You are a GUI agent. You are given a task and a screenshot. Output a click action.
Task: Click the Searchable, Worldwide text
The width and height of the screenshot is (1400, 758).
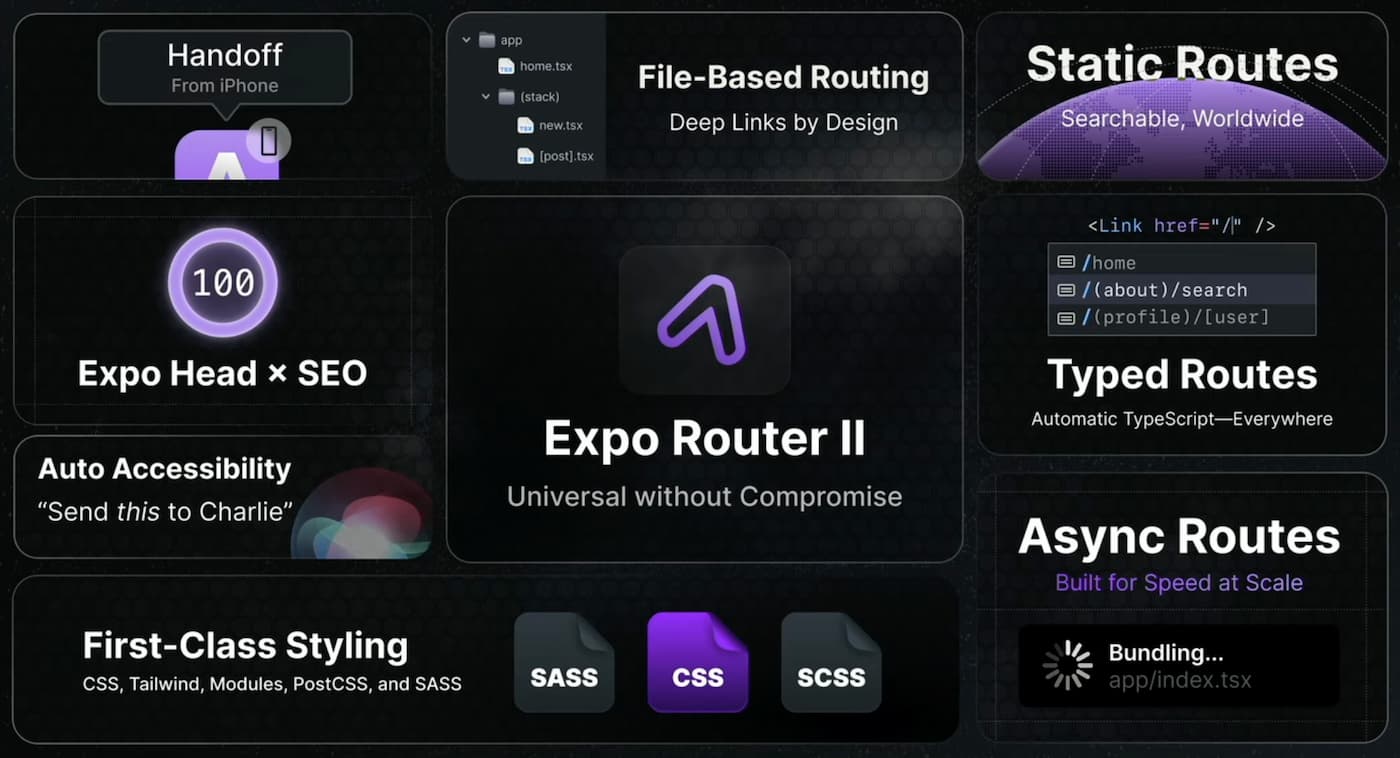tap(1182, 118)
